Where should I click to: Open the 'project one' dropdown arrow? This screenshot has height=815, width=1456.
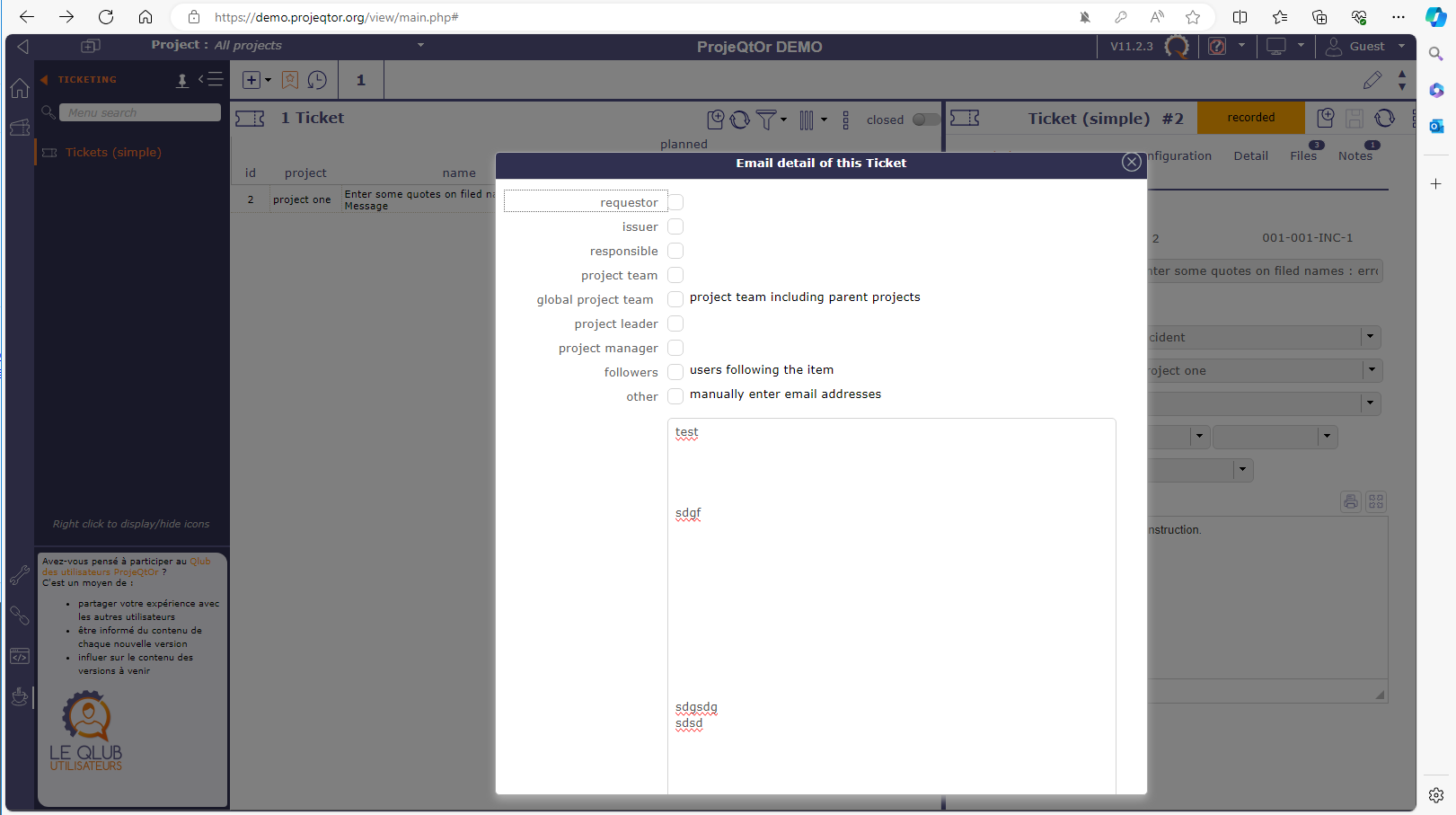[1371, 370]
